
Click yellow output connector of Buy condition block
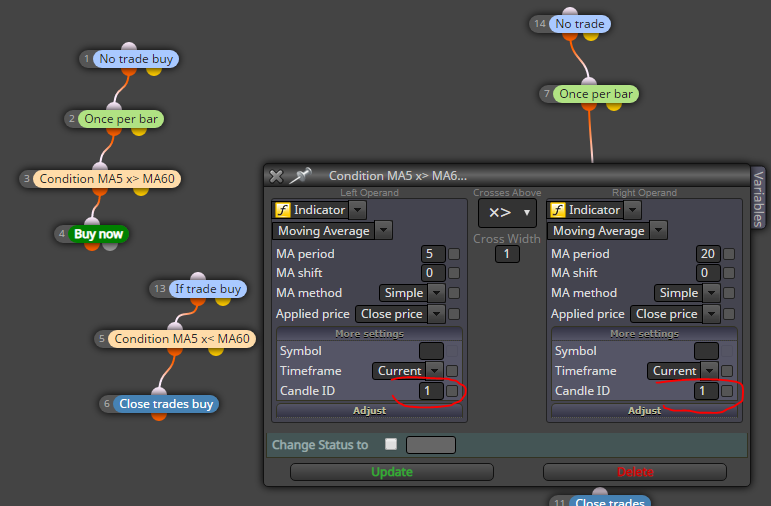(x=141, y=190)
